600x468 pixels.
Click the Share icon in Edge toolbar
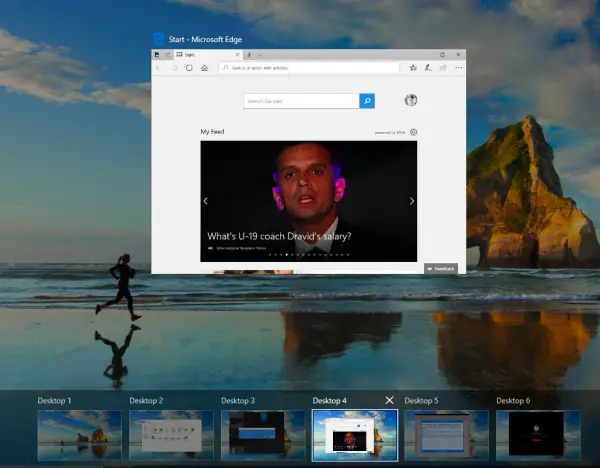coord(443,68)
